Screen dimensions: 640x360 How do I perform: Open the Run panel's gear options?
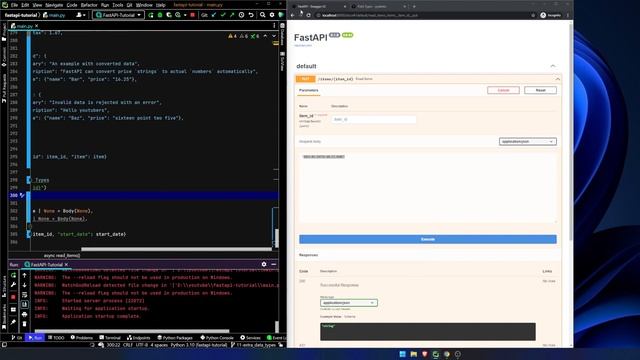tap(264, 264)
